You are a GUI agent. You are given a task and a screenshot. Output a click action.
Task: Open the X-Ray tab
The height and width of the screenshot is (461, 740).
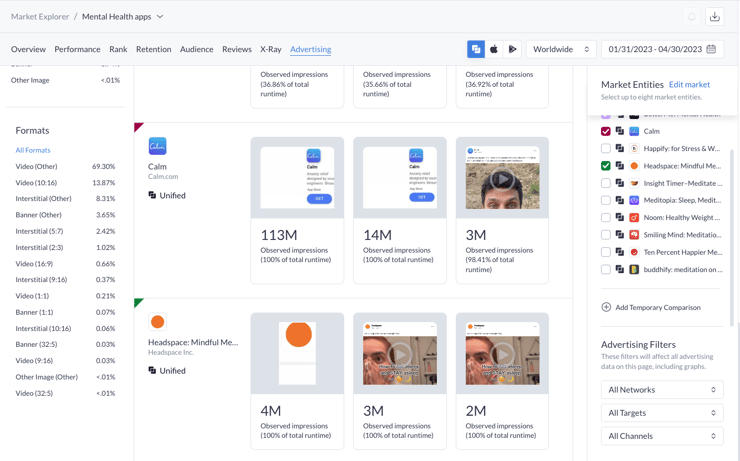[x=270, y=49]
